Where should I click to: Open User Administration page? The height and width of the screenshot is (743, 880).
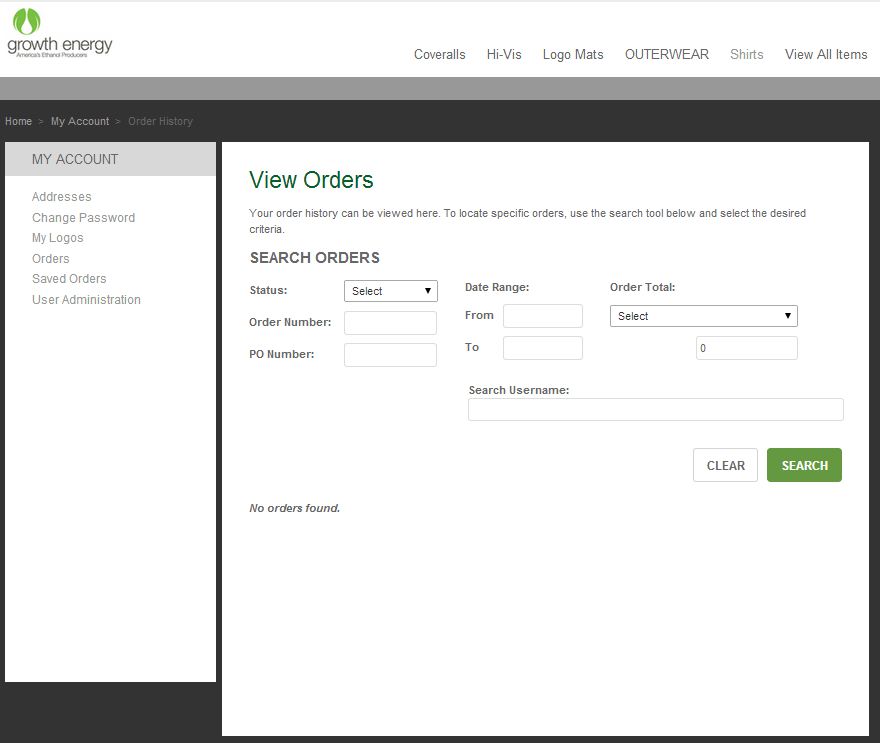pos(86,300)
